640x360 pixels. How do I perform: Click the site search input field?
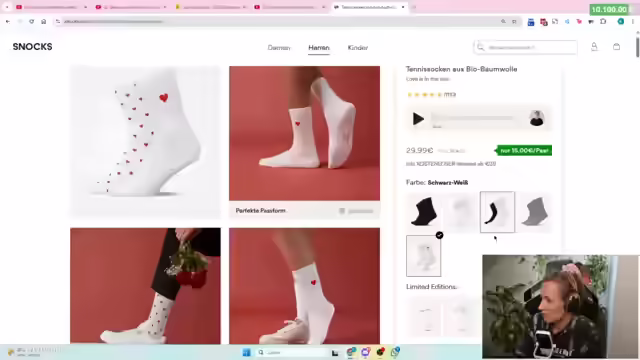[x=525, y=47]
